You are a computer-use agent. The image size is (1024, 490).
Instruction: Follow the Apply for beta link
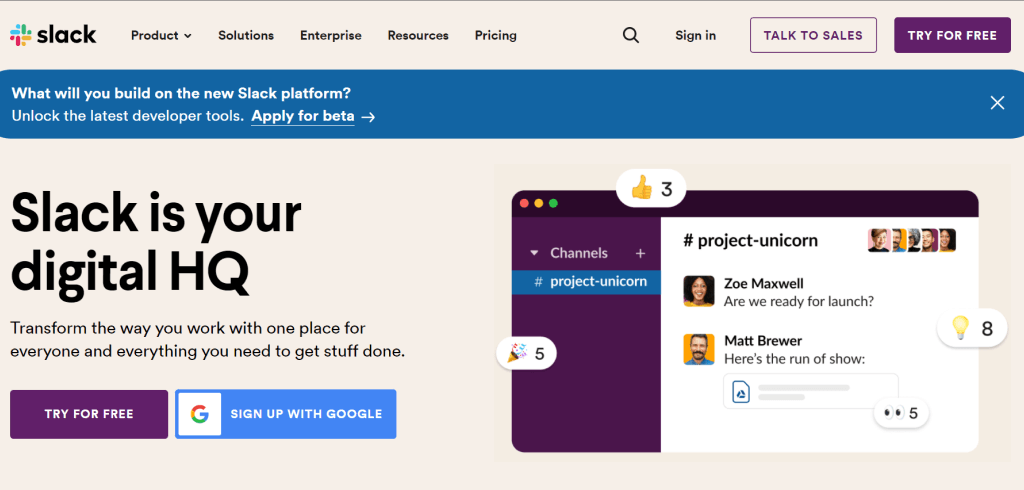pos(303,117)
